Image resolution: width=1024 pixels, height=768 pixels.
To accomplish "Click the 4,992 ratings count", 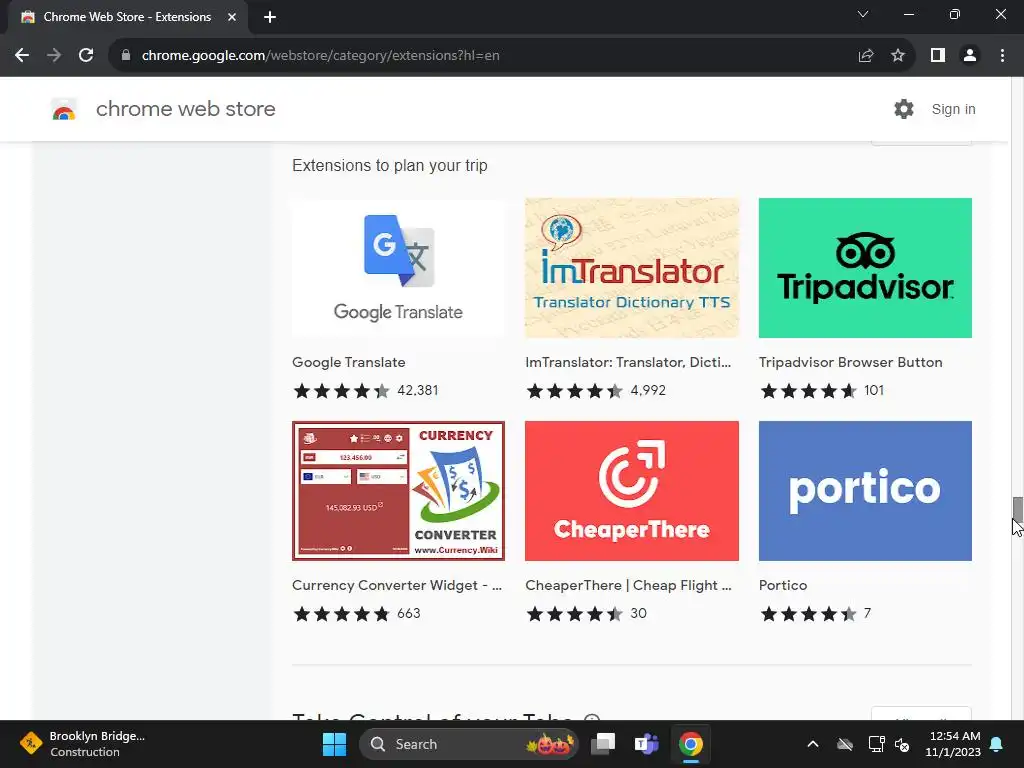I will [648, 391].
